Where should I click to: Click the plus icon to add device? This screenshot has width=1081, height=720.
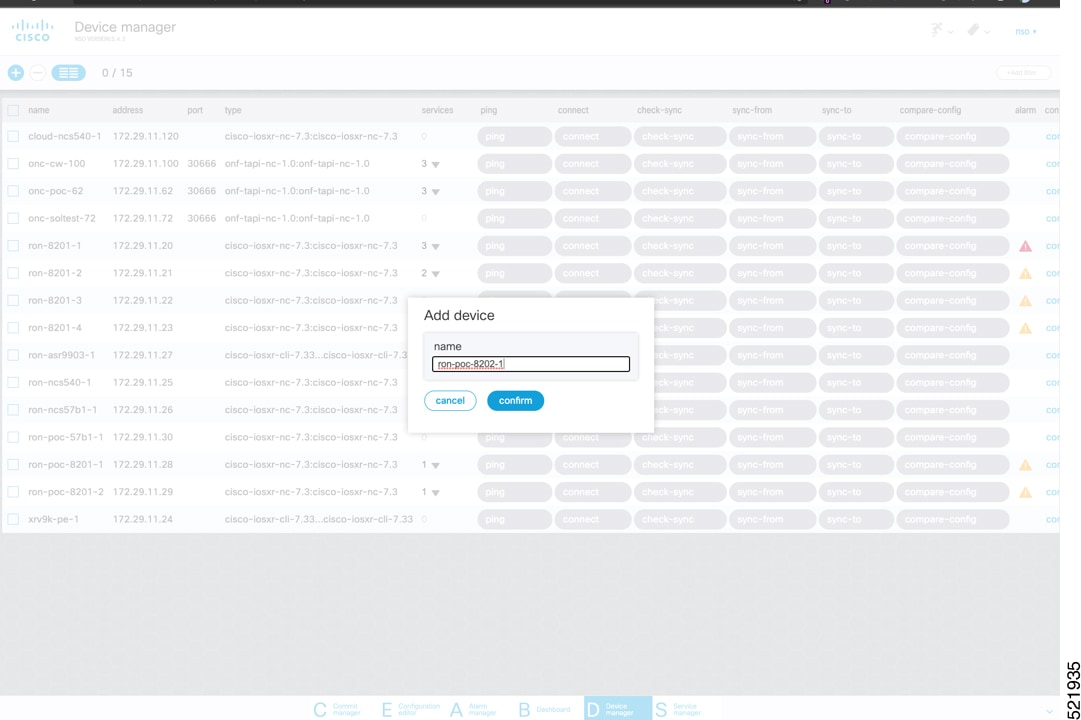15,72
